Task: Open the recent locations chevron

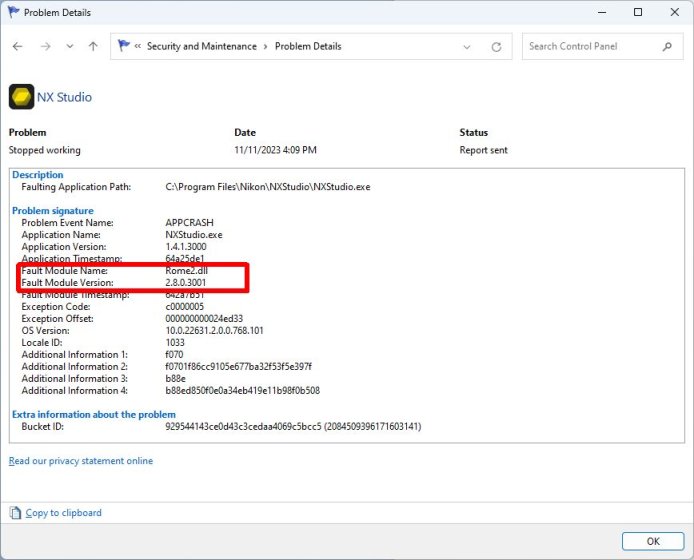Action: click(69, 46)
